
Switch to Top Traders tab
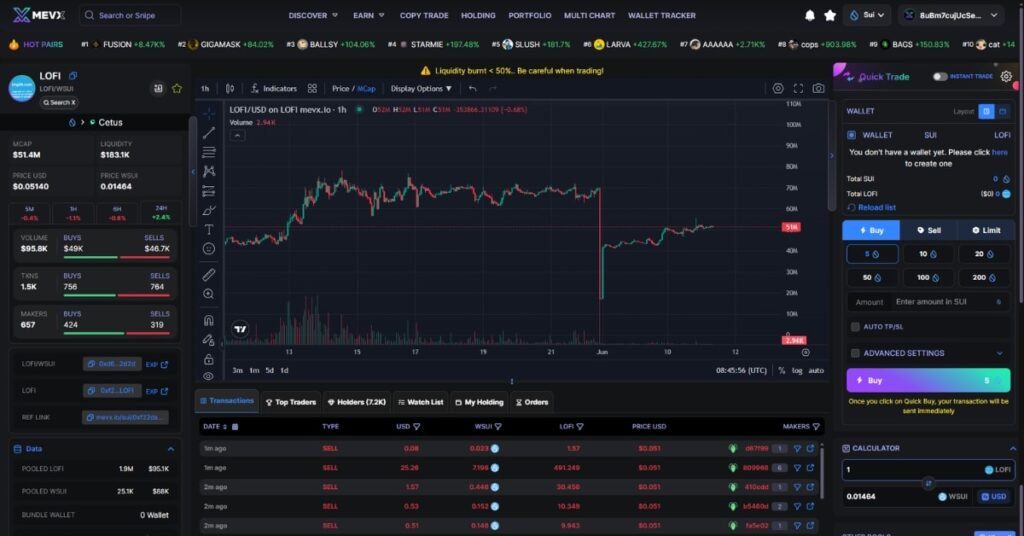[x=291, y=402]
